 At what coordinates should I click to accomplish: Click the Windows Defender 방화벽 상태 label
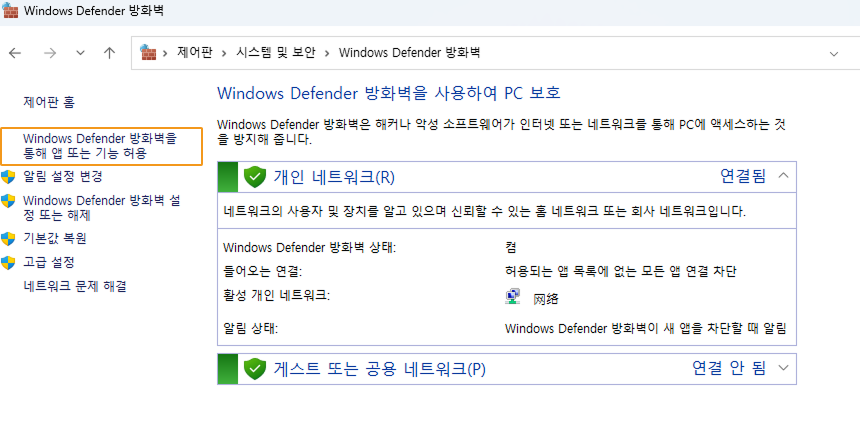(309, 247)
